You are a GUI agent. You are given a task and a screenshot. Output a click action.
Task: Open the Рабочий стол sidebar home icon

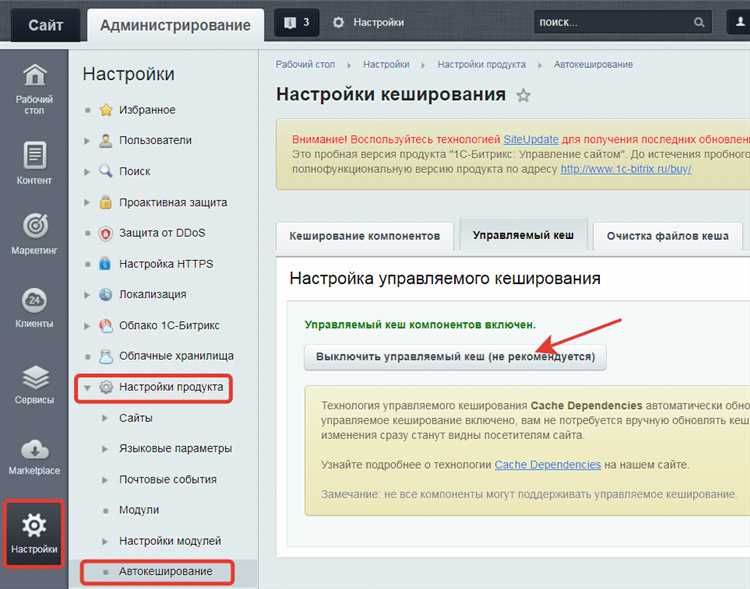(x=34, y=76)
